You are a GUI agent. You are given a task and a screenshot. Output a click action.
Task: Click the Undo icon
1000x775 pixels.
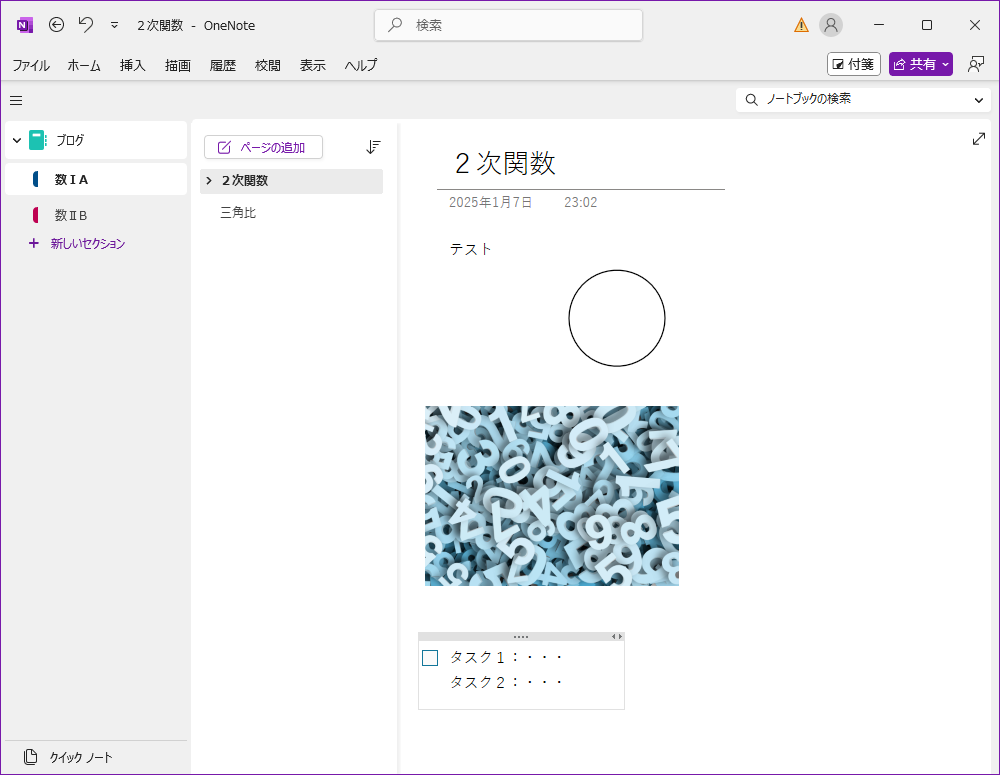tap(86, 25)
